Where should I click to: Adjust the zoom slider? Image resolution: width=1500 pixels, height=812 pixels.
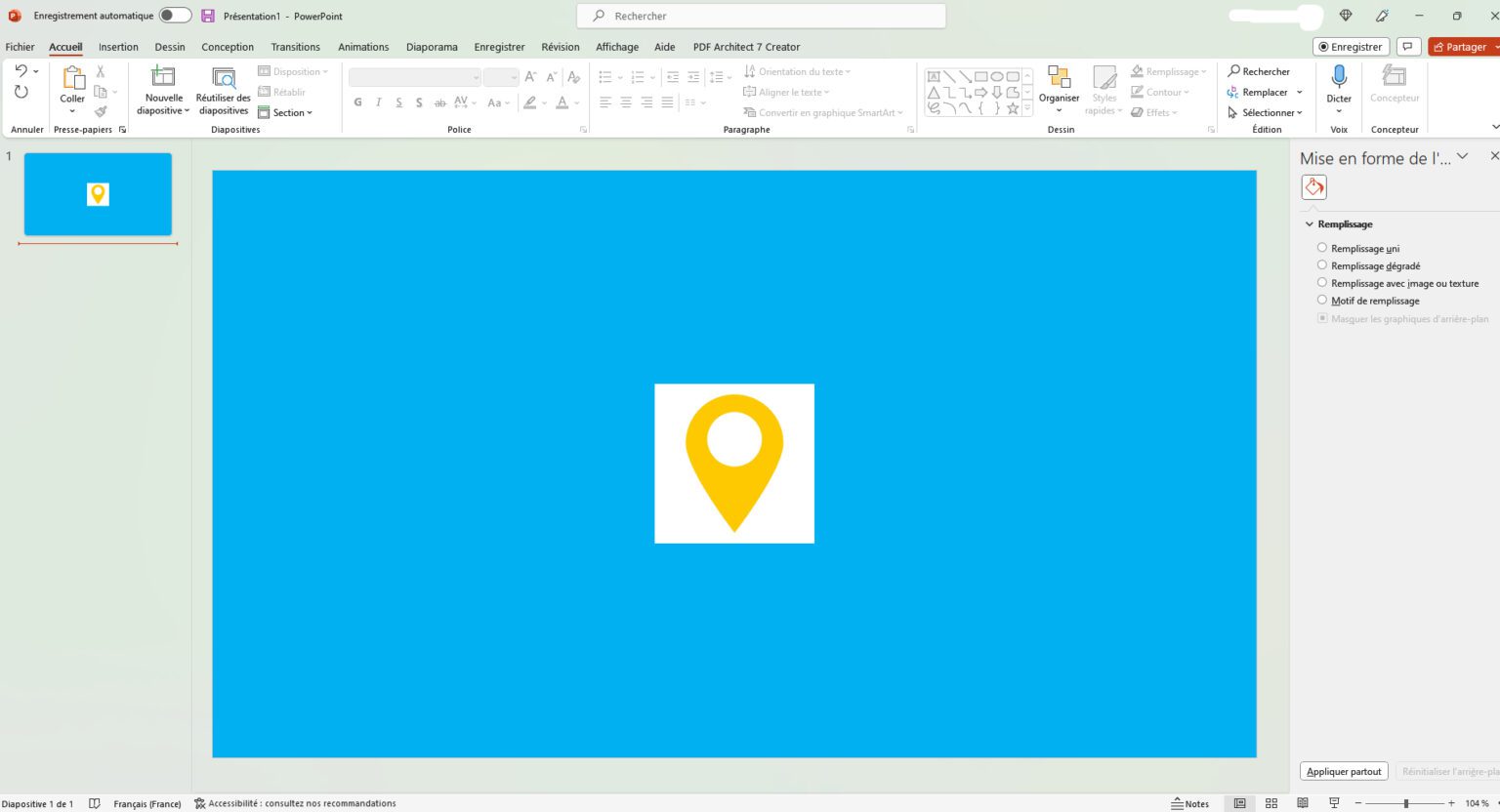point(1406,802)
